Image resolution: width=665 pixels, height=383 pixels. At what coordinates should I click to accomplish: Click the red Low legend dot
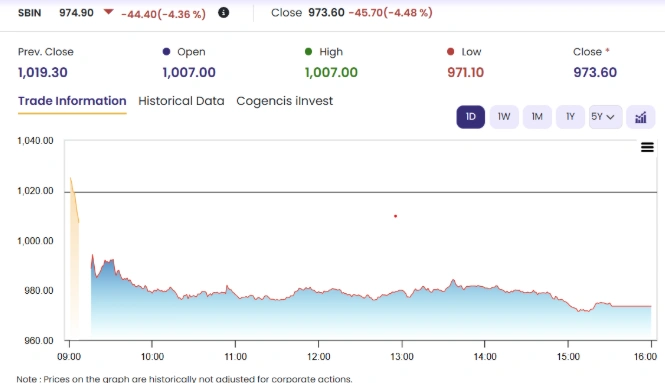point(450,51)
